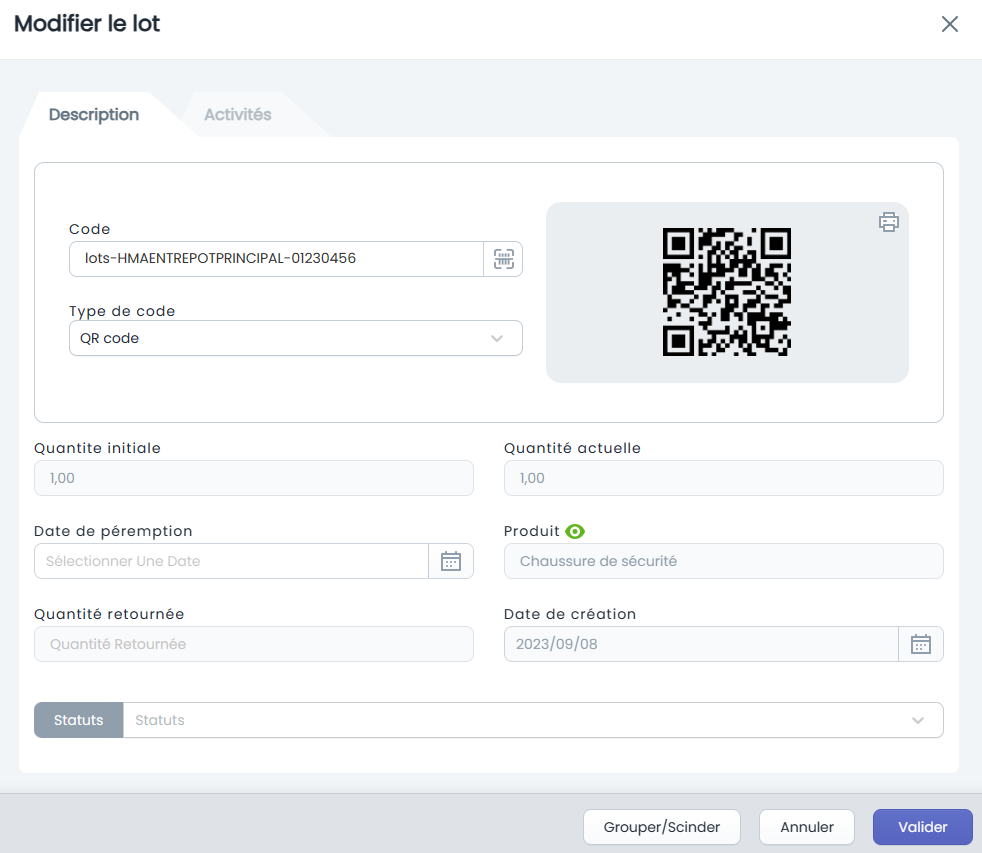Click the Valider button
Viewport: 982px width, 853px height.
pos(923,827)
